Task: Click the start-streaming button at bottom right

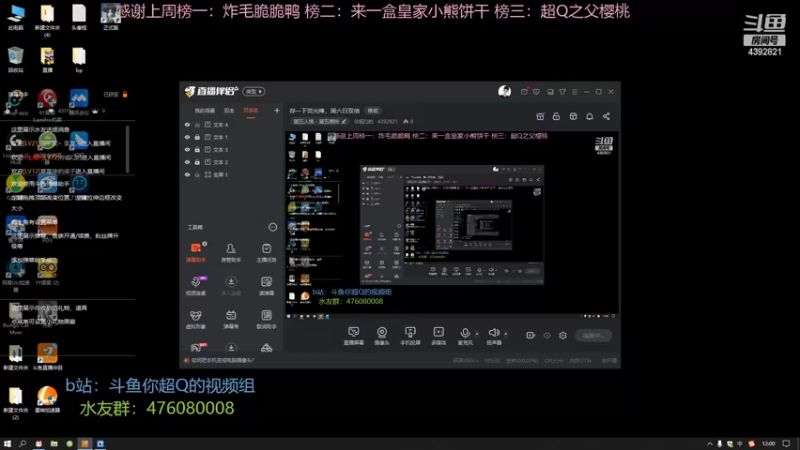Action: point(593,335)
